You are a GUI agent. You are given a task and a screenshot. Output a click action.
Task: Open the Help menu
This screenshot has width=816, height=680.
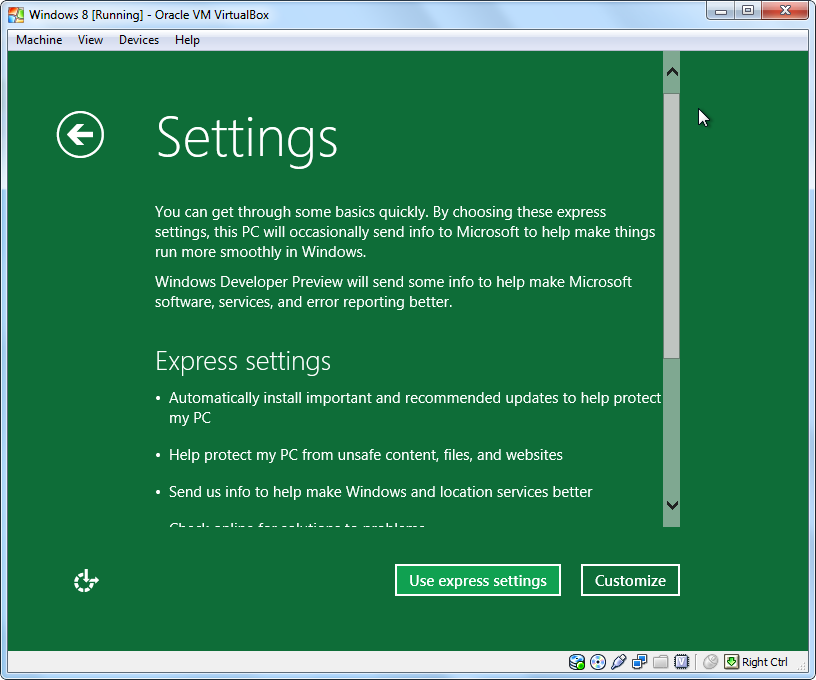click(x=187, y=40)
